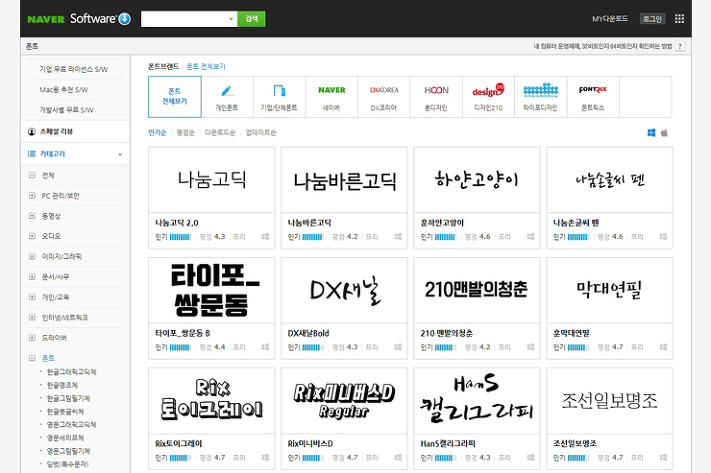711x473 pixels.
Task: Open the 나눔고딕 font preview image
Action: [x=211, y=180]
